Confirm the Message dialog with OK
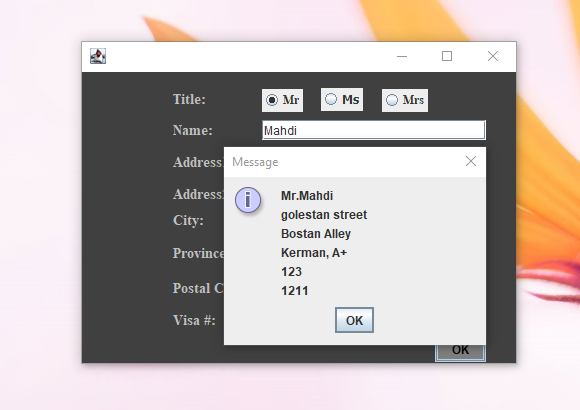 (354, 320)
